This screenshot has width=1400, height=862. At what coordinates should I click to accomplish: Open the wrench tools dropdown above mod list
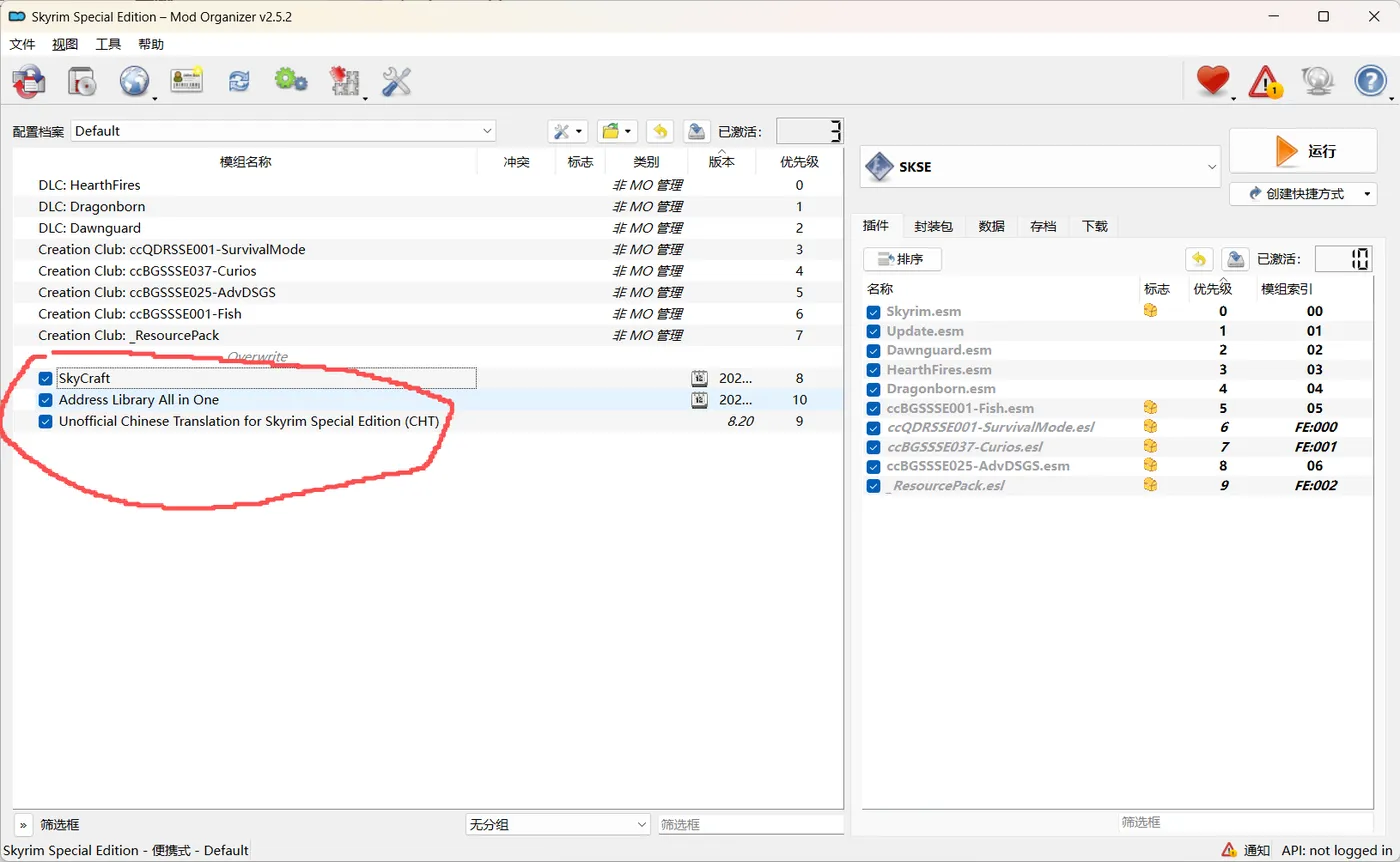(568, 131)
